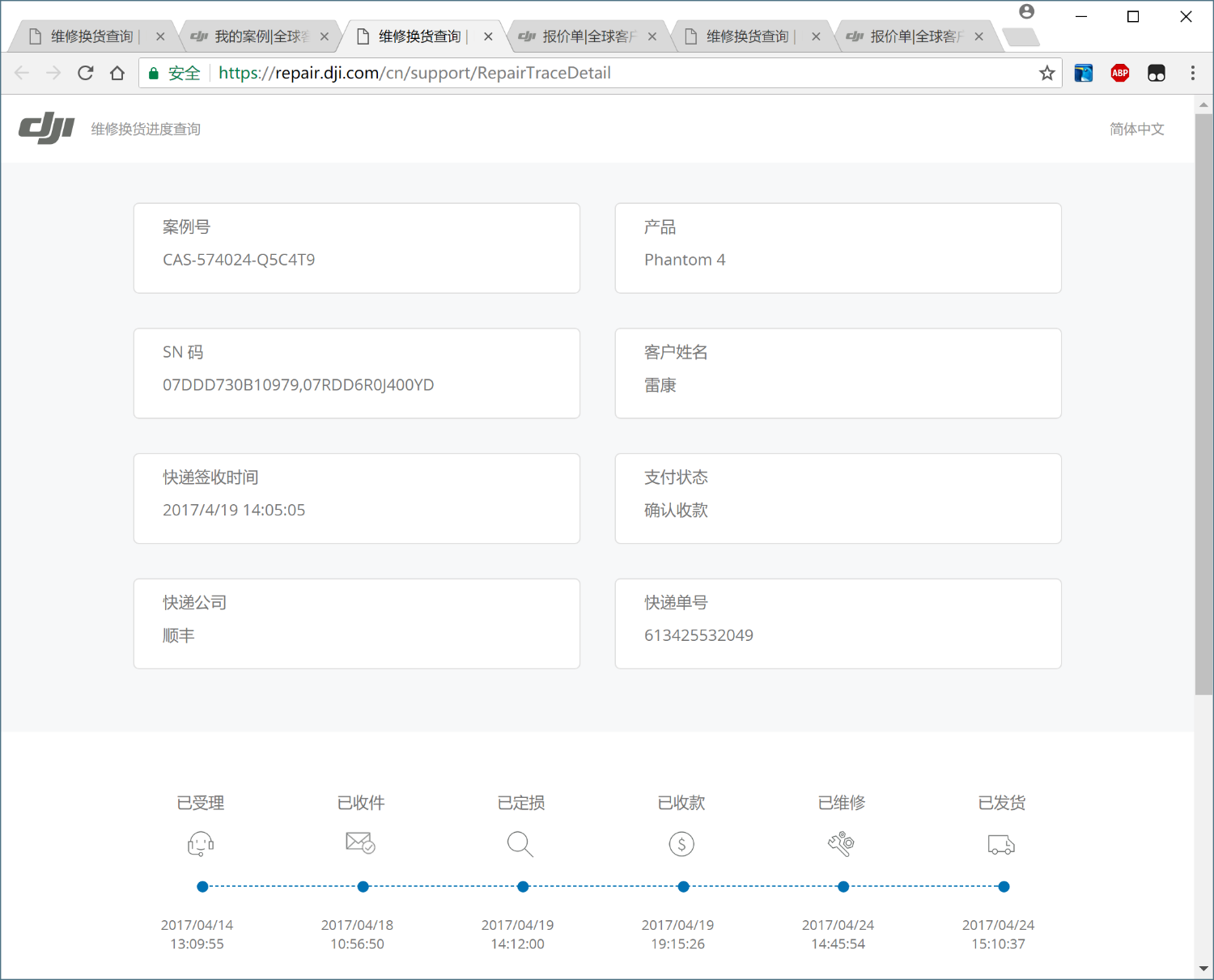Click the magnifier icon under 已定损
This screenshot has height=980, width=1214.
(520, 844)
